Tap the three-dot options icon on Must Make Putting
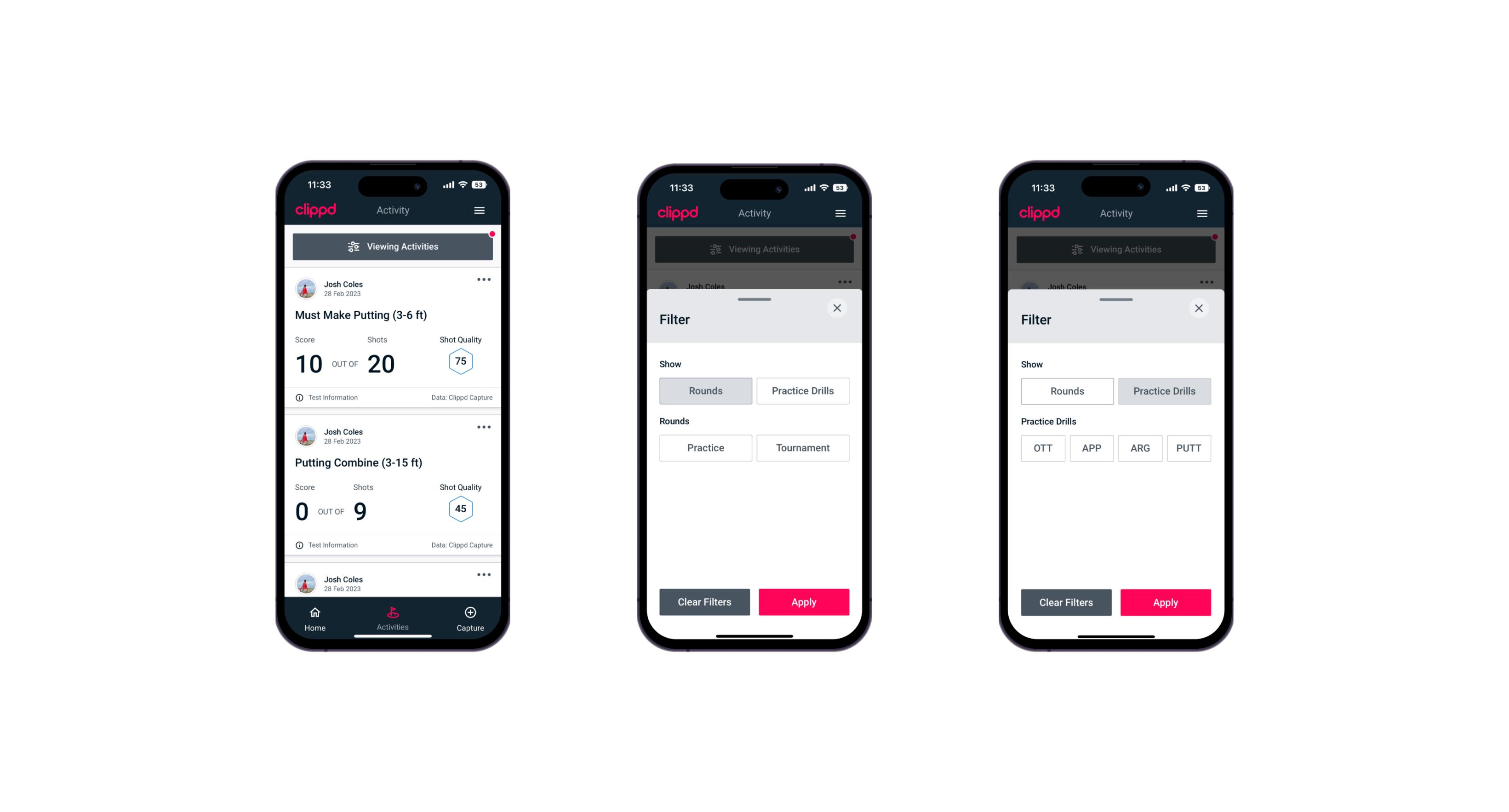1509x812 pixels. pos(483,280)
